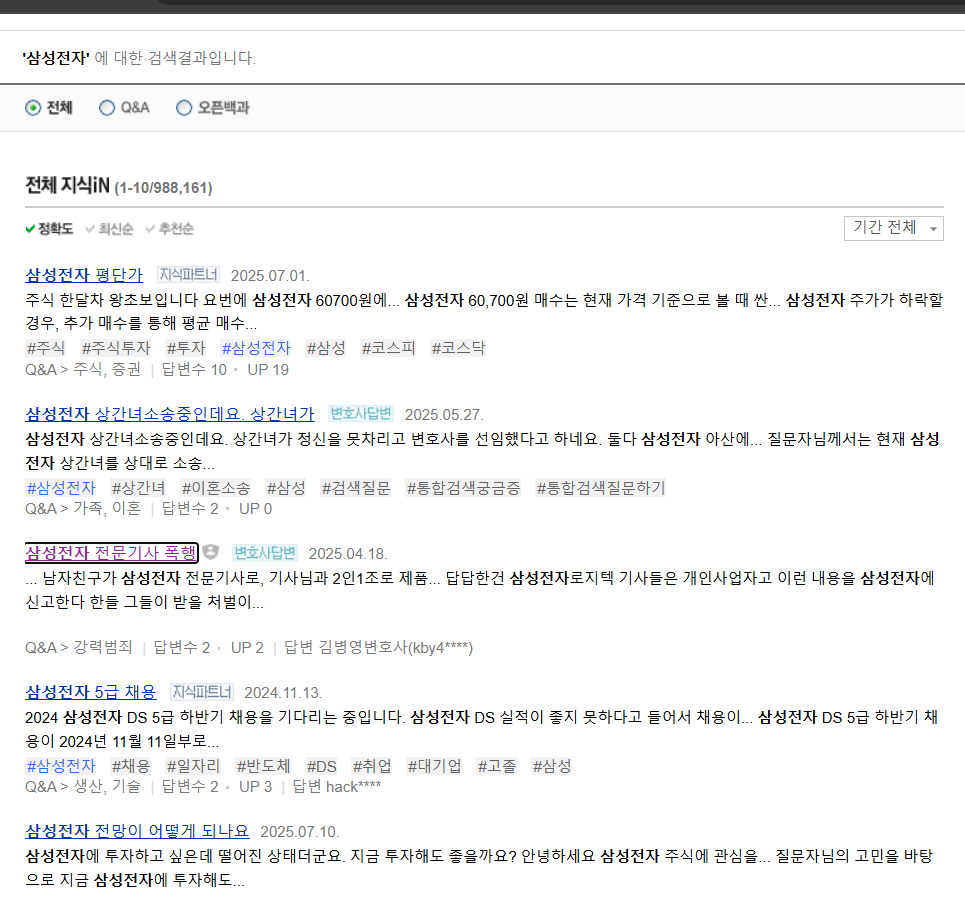Click the 변호사답변 badge dated 2025.04.18.
The image size is (965, 897).
265,552
